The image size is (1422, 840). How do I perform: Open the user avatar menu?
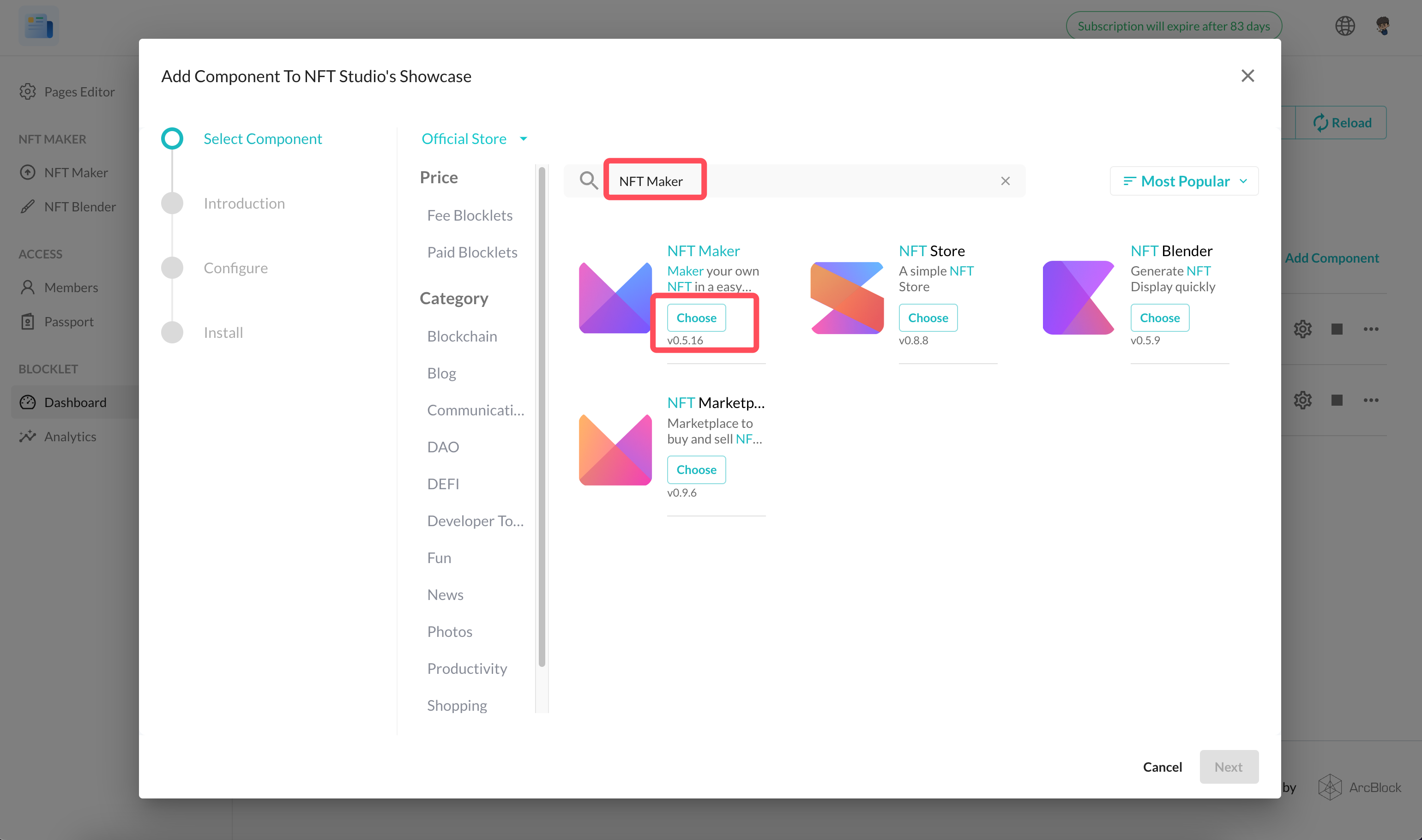point(1382,26)
